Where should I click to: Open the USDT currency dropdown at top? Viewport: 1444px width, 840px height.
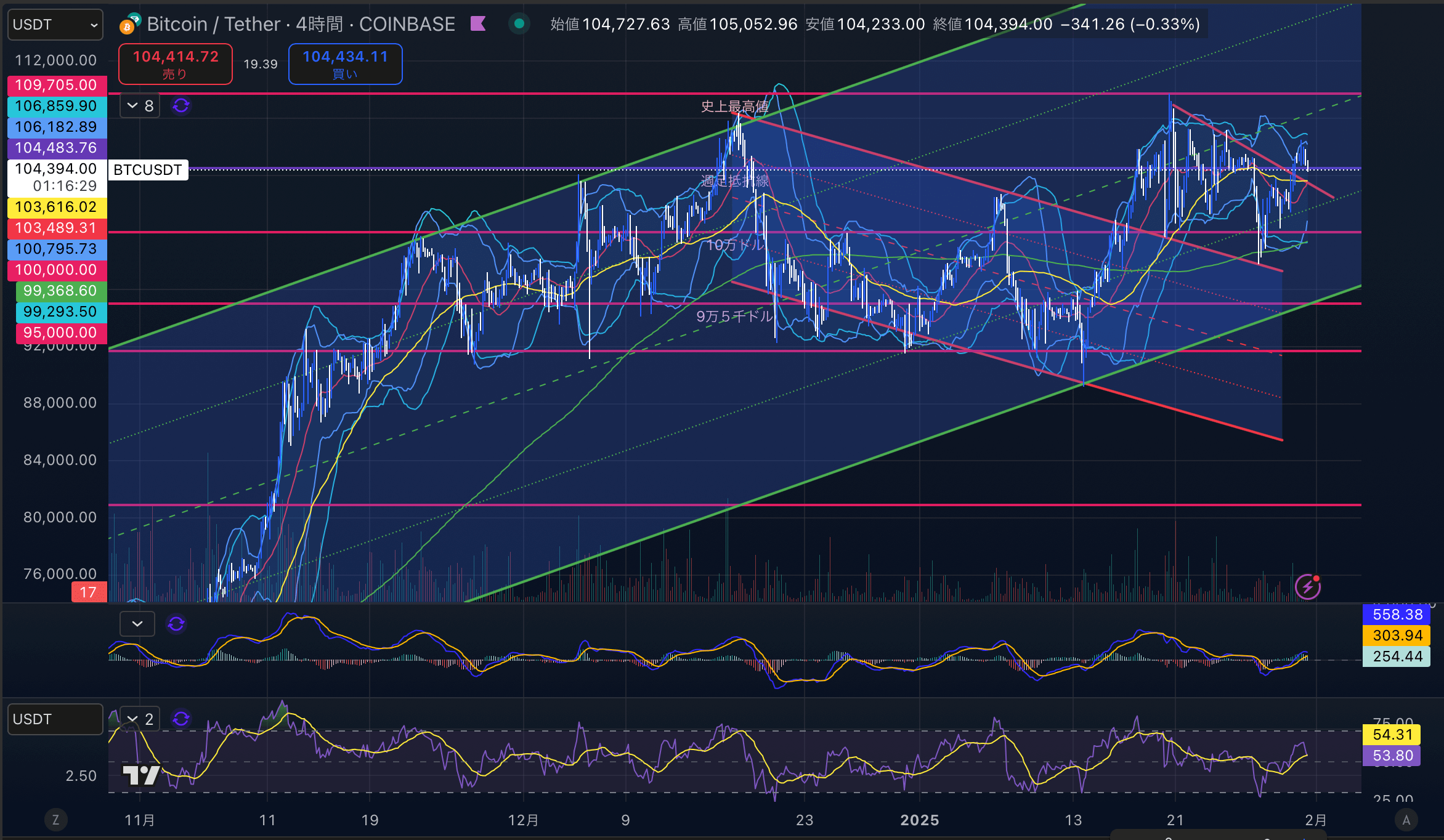click(55, 25)
